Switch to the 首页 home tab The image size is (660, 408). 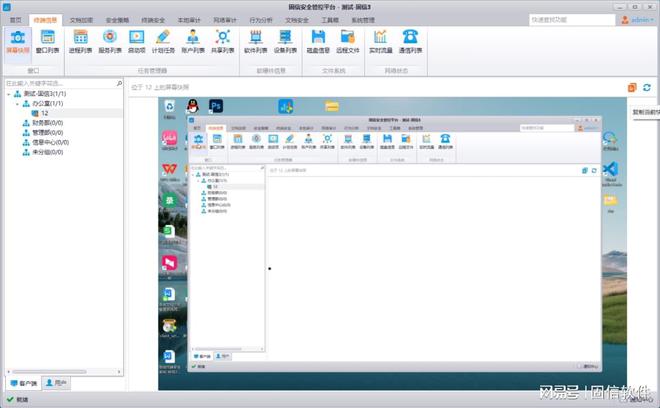(x=16, y=20)
